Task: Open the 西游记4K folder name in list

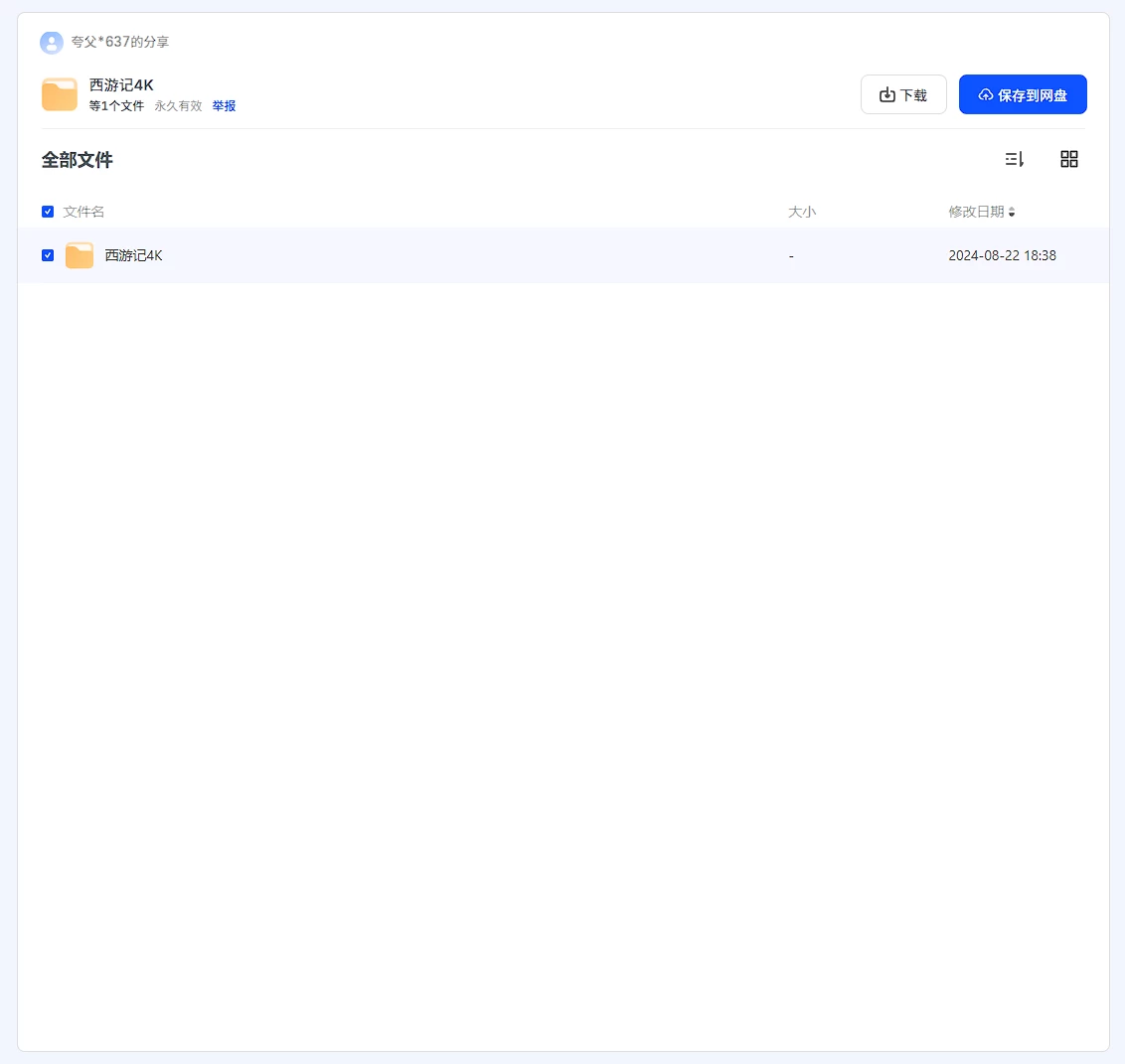Action: pyautogui.click(x=134, y=255)
